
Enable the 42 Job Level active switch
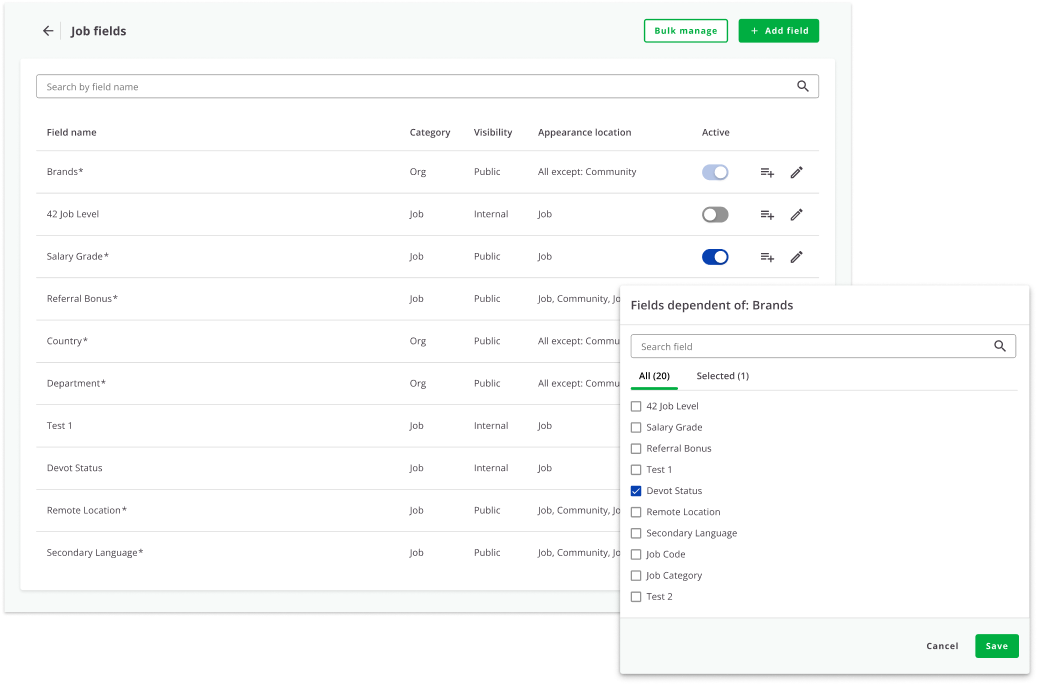click(x=715, y=214)
